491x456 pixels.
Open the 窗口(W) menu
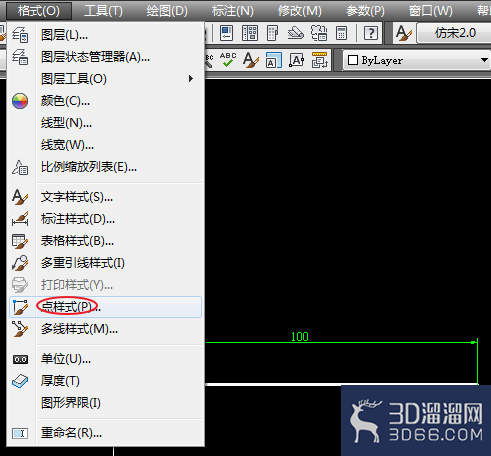[x=431, y=11]
